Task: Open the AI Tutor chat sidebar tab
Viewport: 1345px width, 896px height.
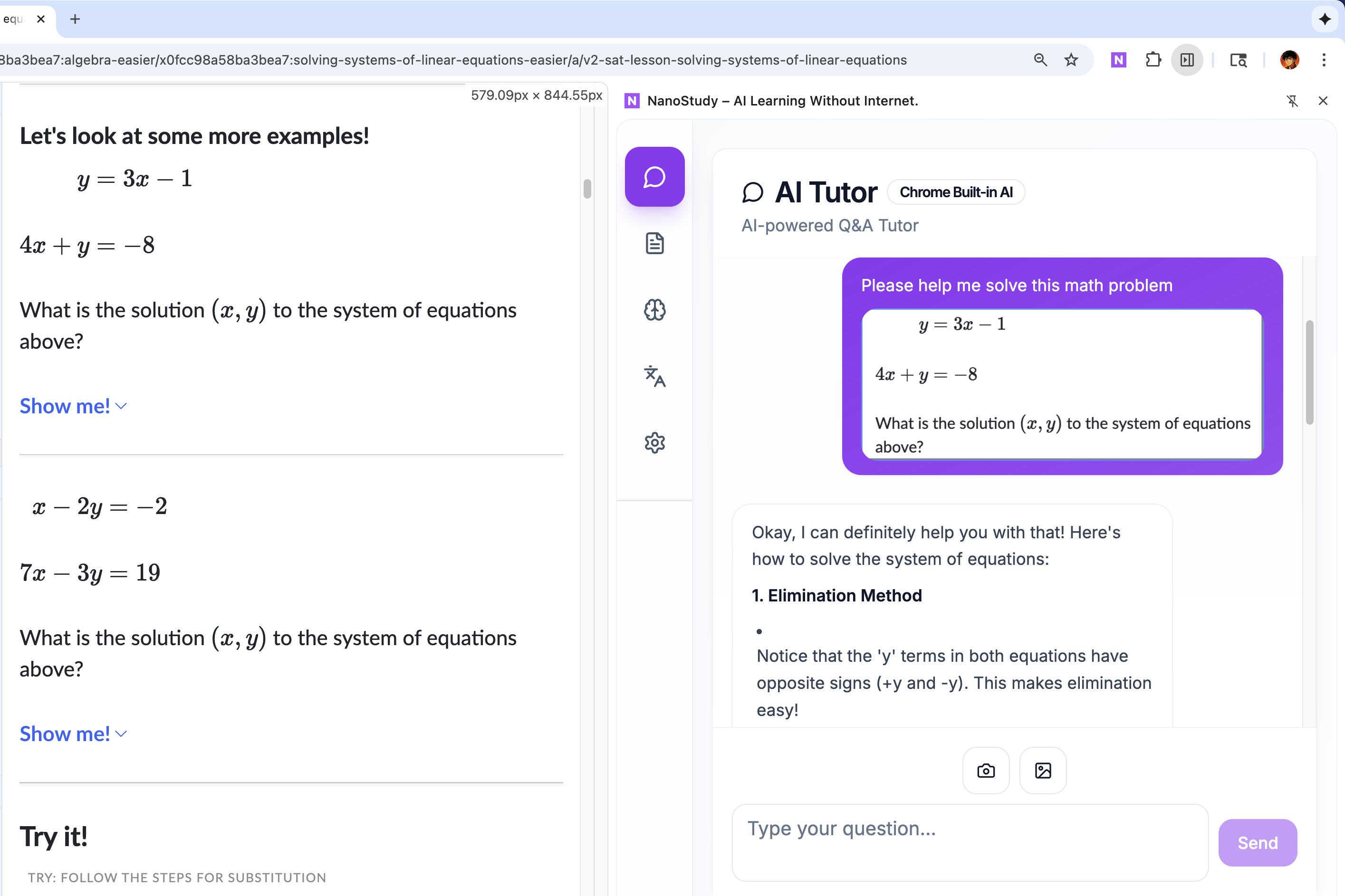Action: tap(654, 177)
